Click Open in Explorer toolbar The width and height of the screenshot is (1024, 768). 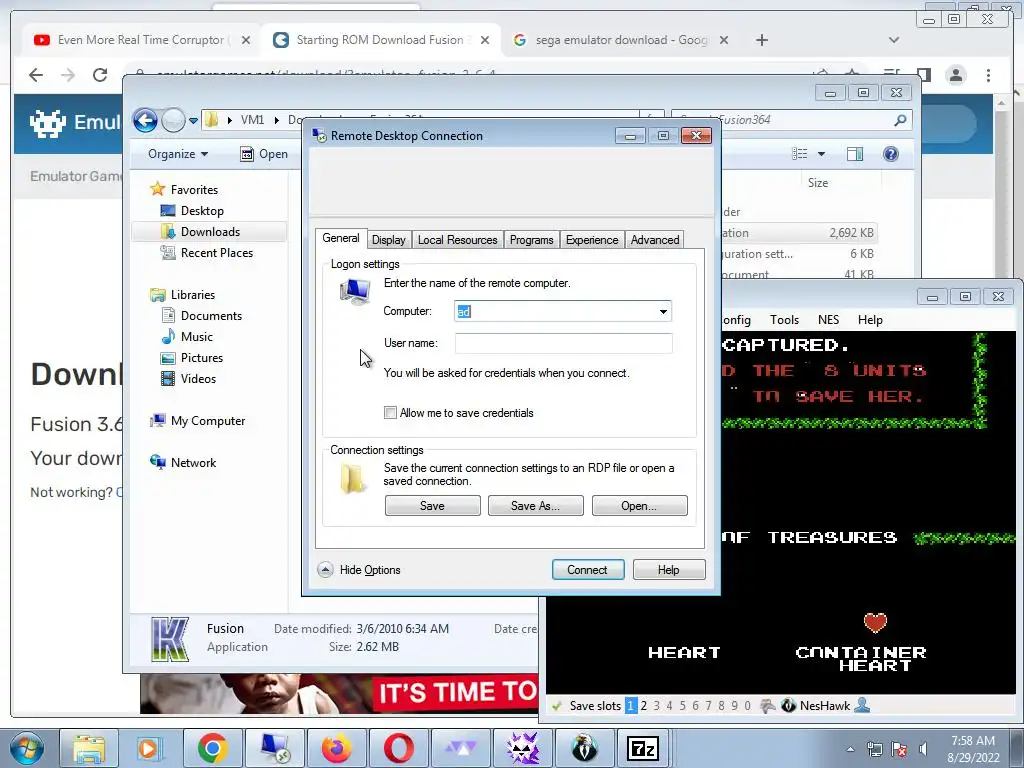pos(264,154)
